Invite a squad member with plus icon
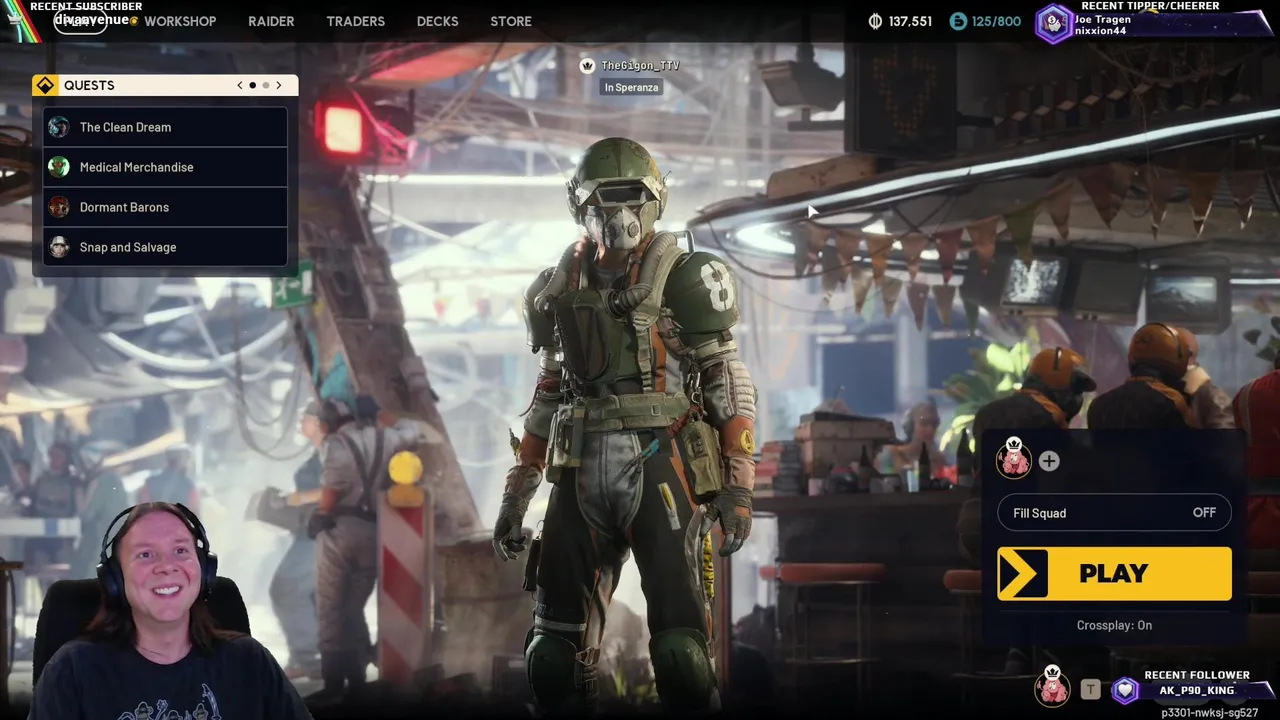Image resolution: width=1280 pixels, height=720 pixels. click(x=1048, y=461)
